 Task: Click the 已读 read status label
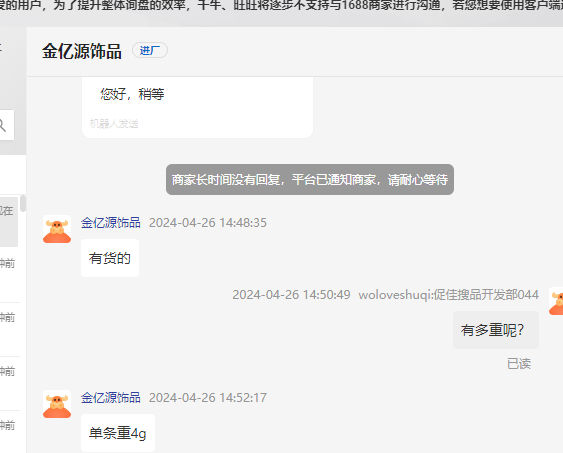coord(519,364)
